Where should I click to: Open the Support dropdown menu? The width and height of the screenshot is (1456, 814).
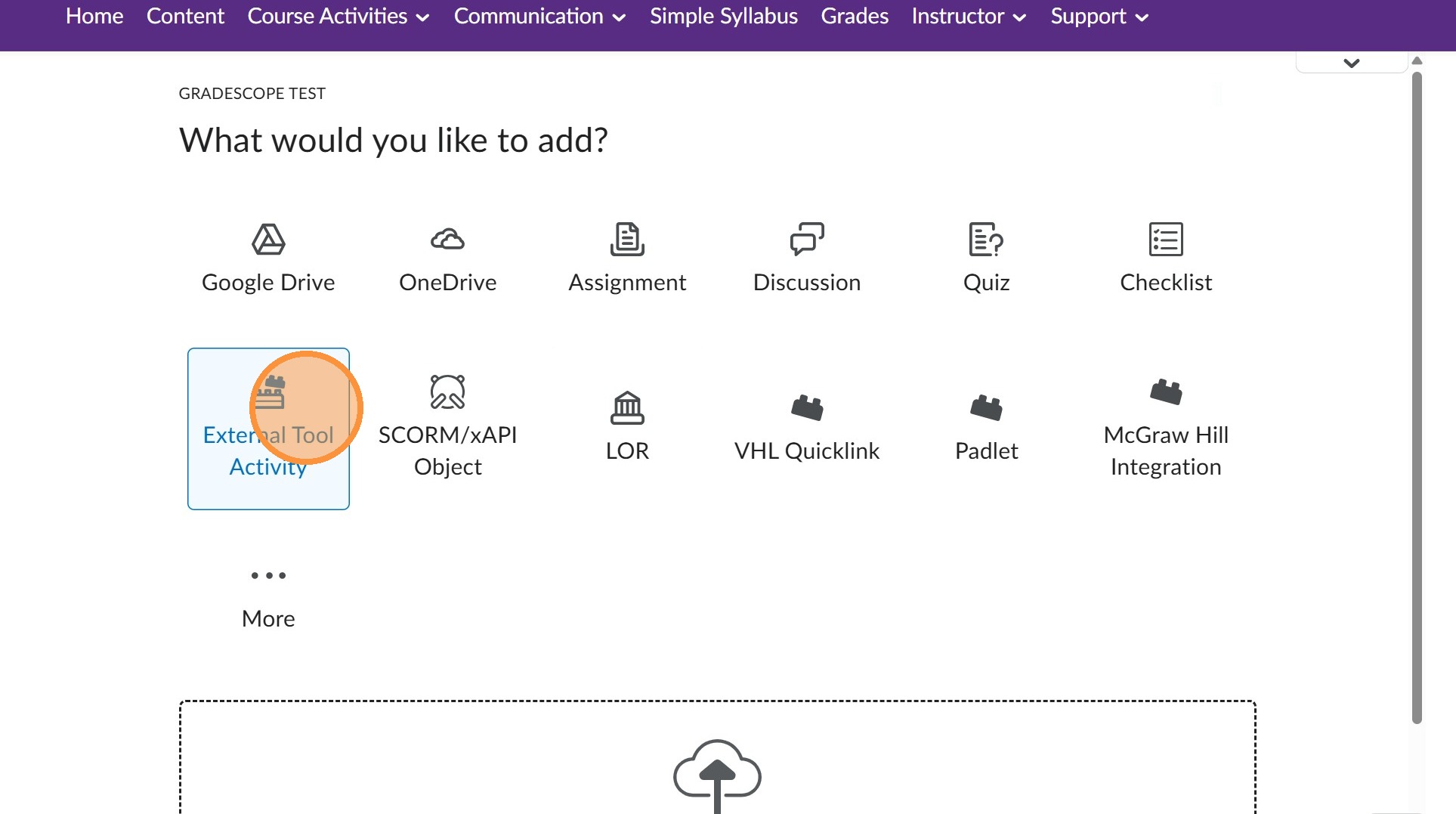[x=1099, y=17]
